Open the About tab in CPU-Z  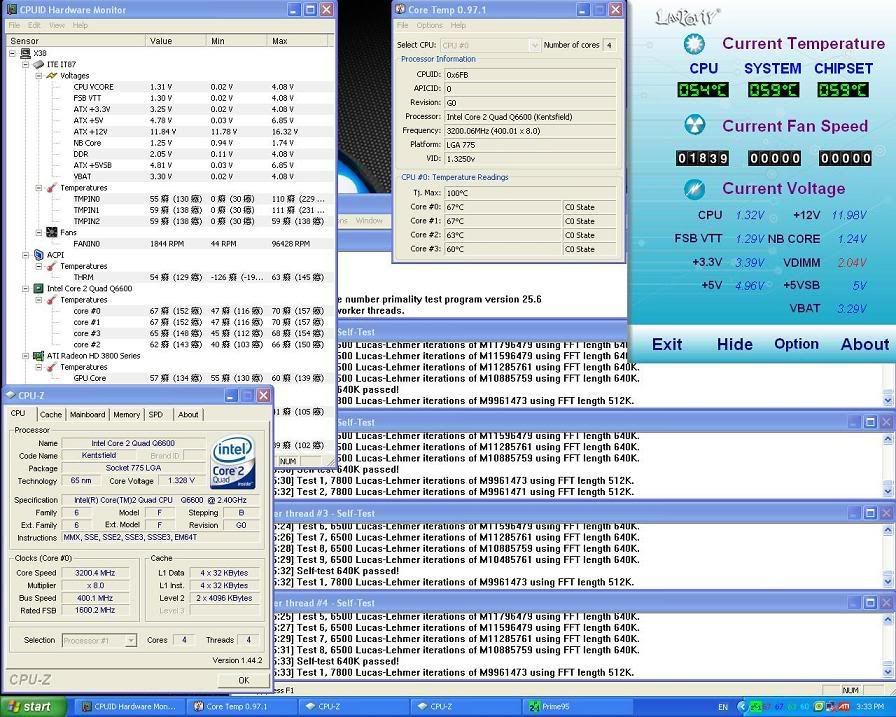coord(188,415)
